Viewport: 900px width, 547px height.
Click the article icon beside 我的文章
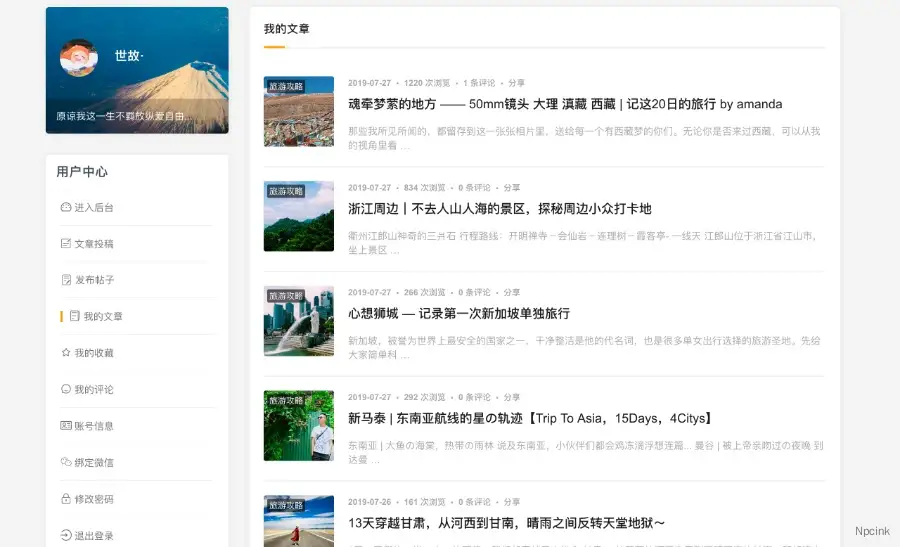75,316
